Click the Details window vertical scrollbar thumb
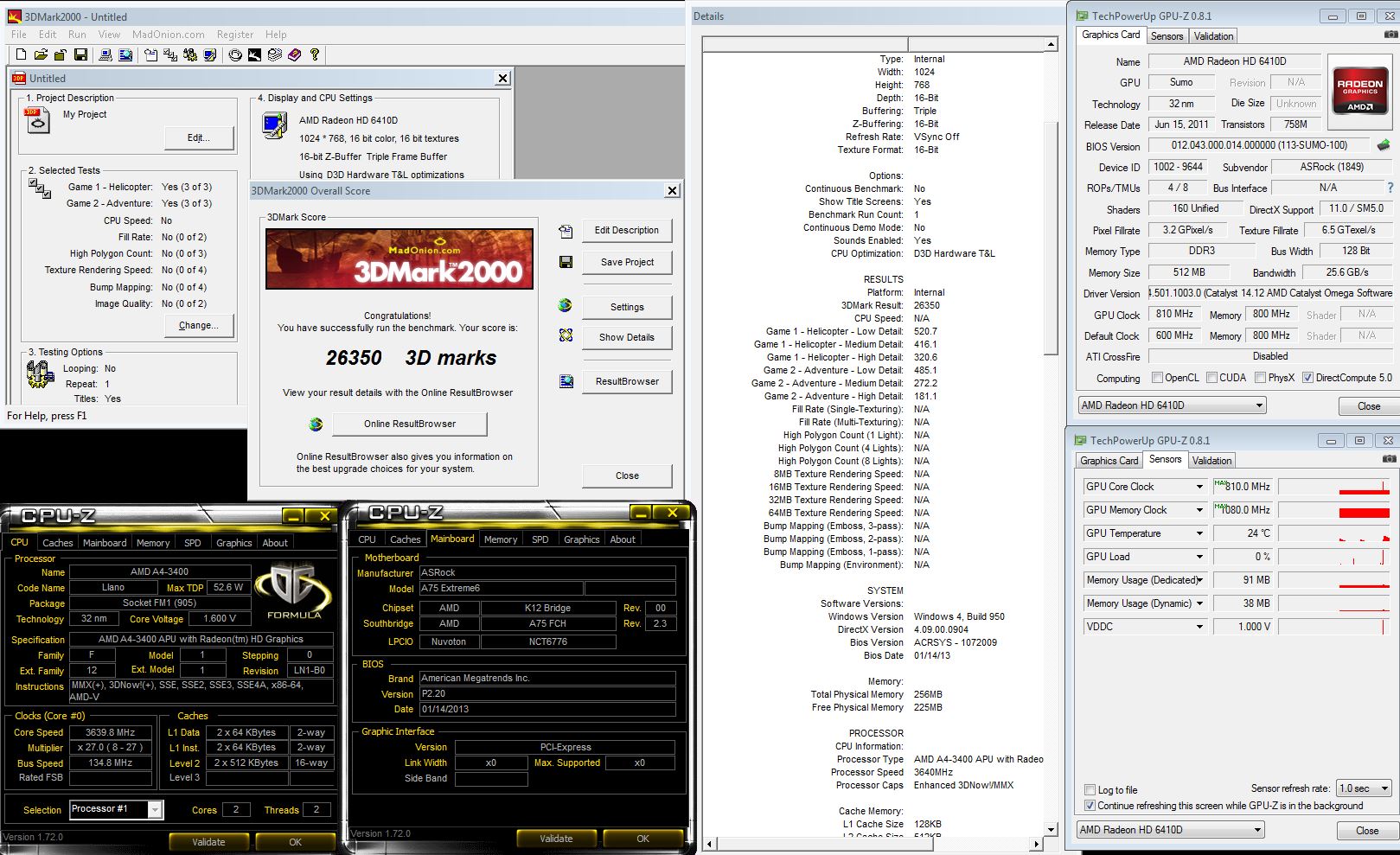Image resolution: width=1400 pixels, height=855 pixels. pyautogui.click(x=1052, y=238)
